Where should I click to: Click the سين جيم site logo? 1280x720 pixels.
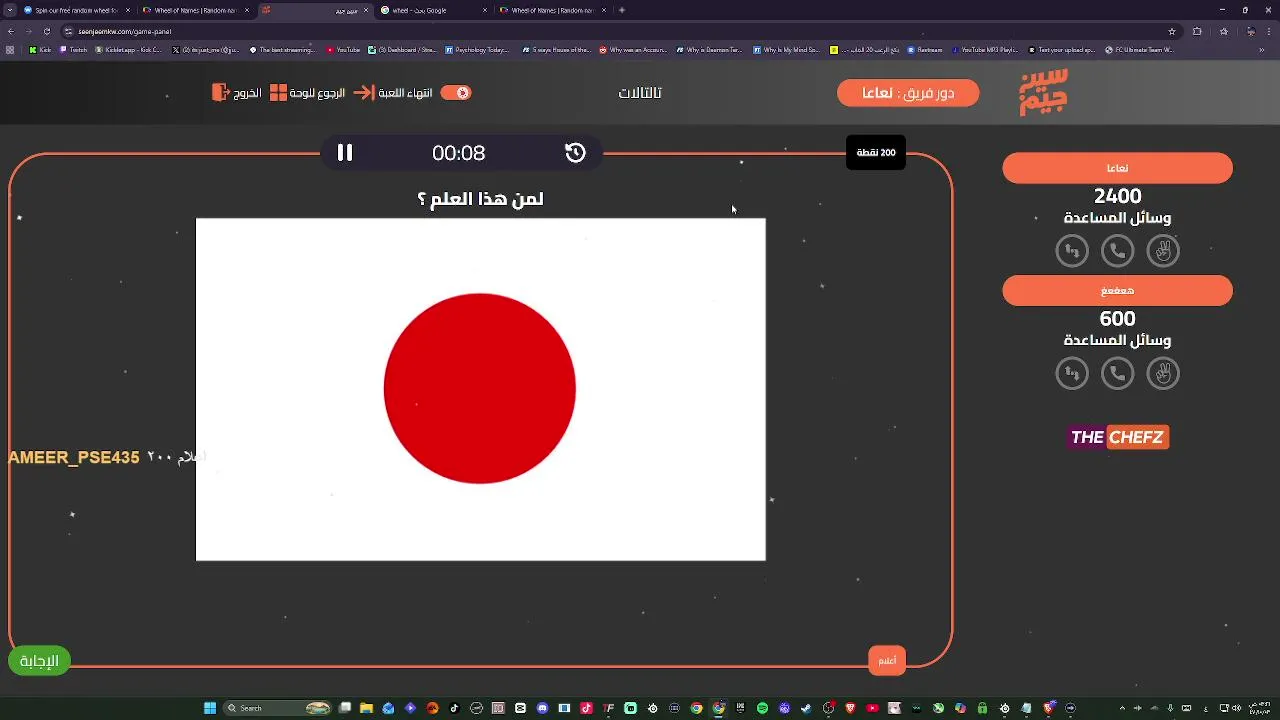pyautogui.click(x=1044, y=92)
